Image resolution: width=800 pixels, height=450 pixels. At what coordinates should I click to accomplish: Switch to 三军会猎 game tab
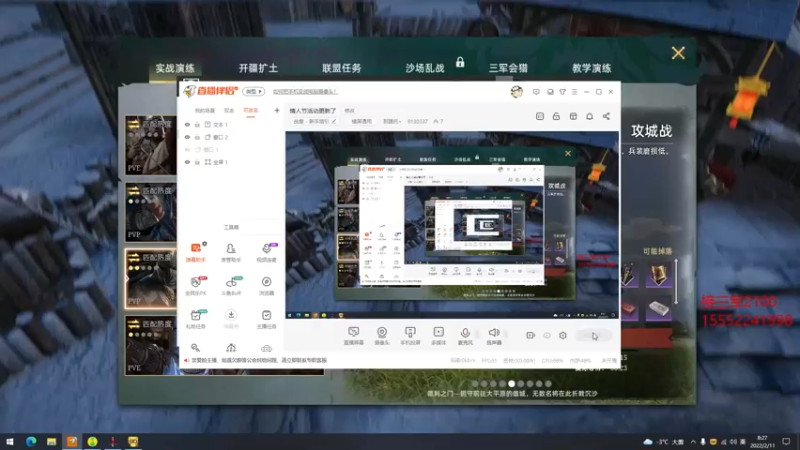508,68
